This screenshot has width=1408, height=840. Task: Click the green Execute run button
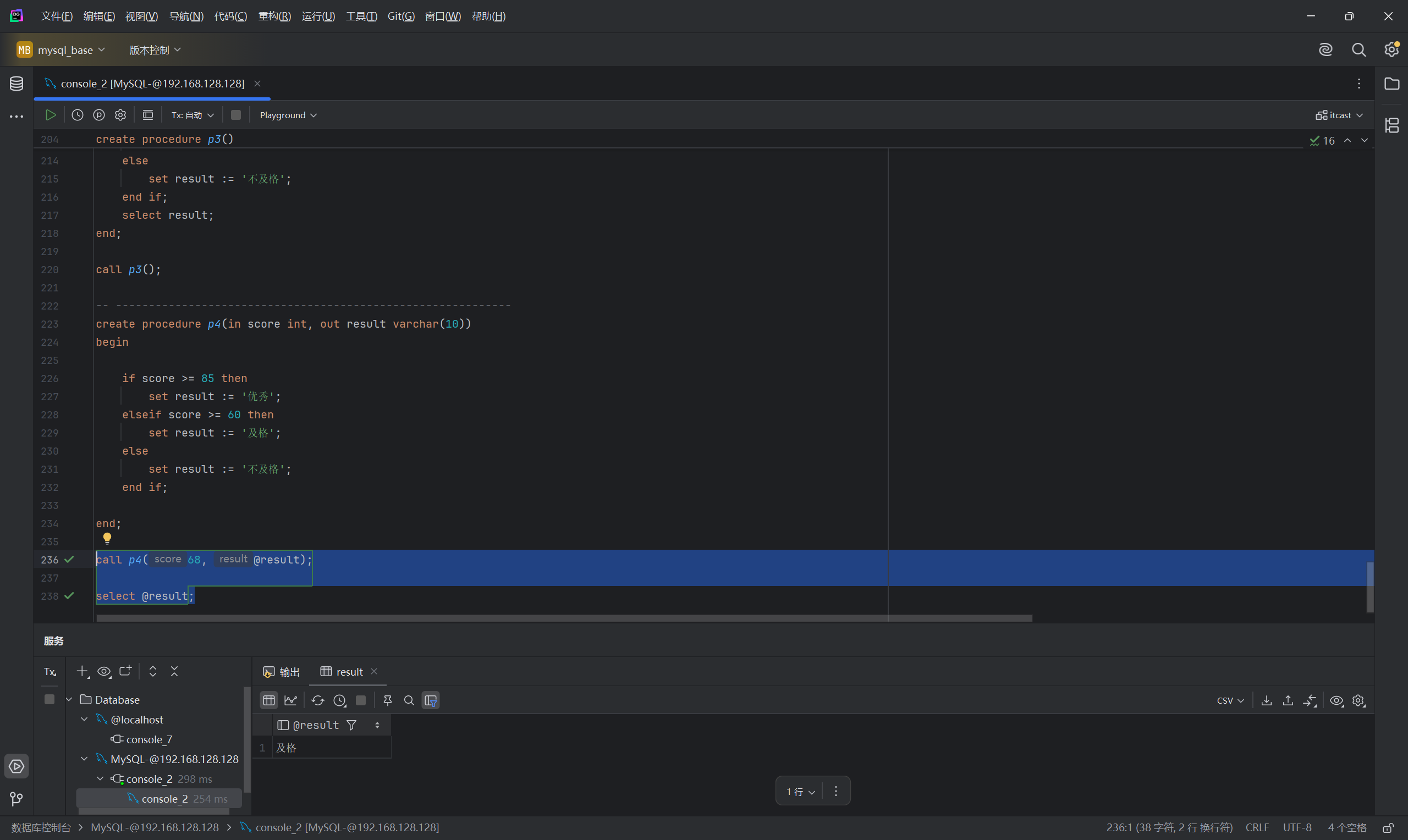(51, 115)
